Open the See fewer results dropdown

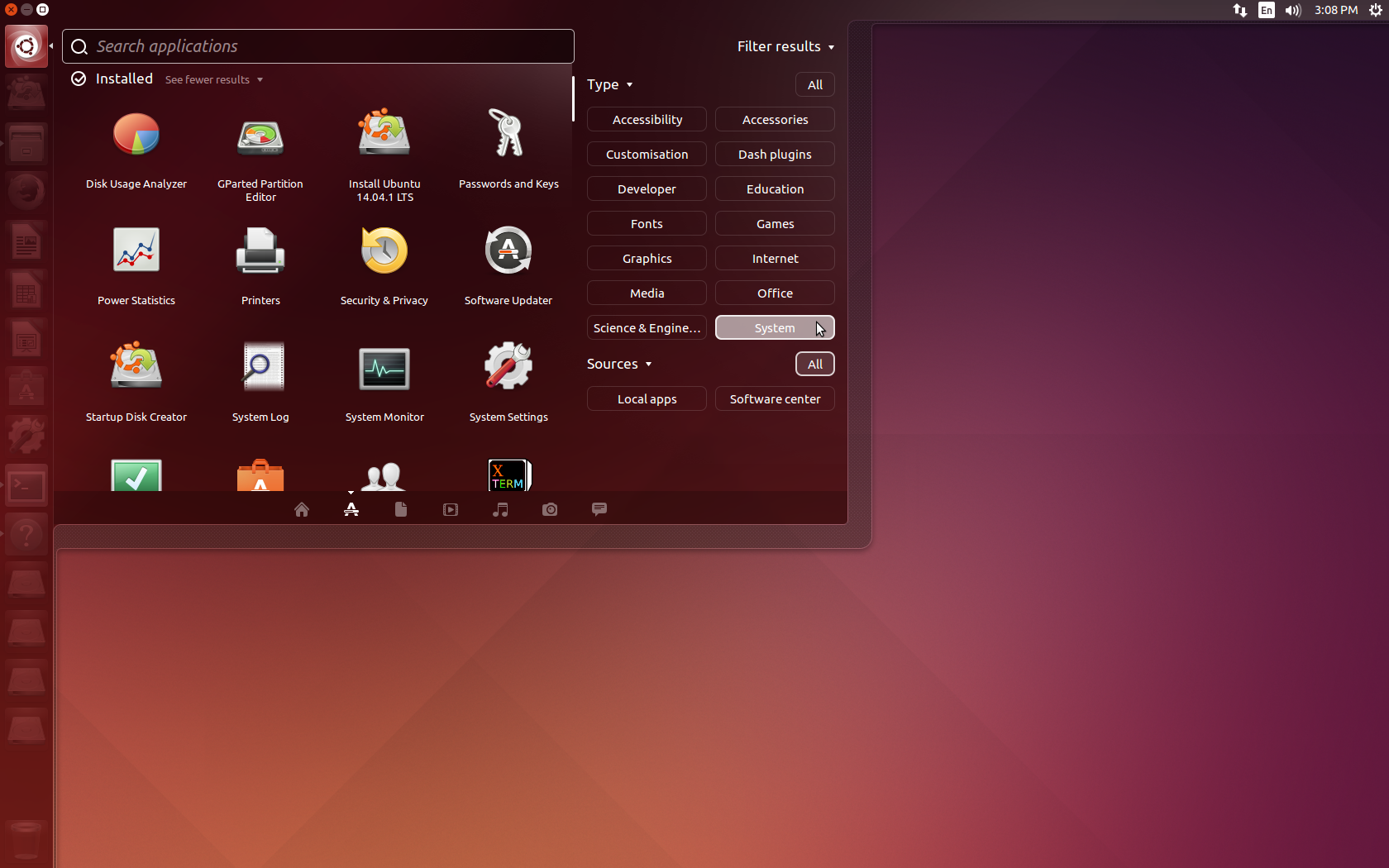(213, 79)
